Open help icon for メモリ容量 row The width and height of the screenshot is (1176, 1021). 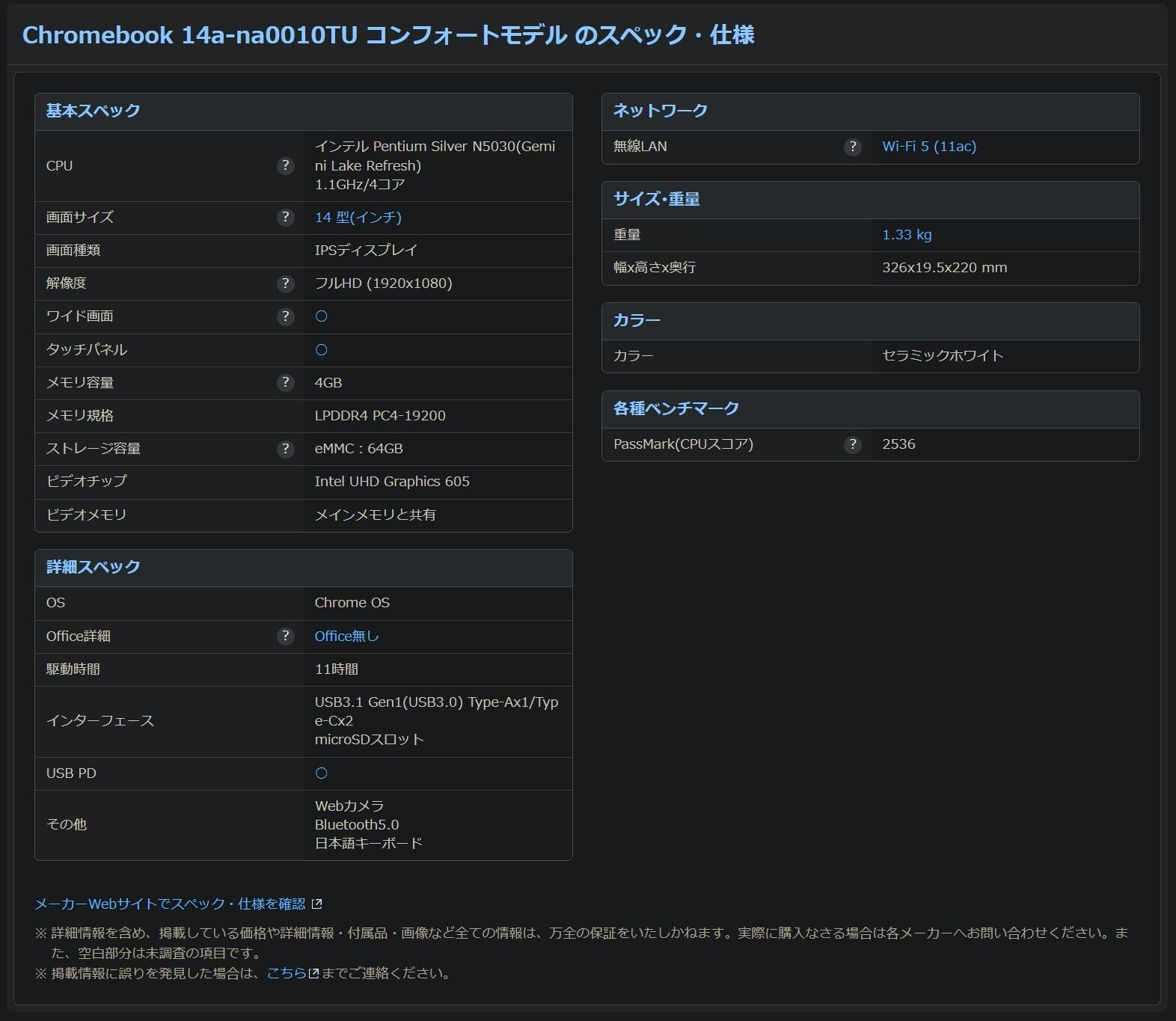click(x=285, y=383)
